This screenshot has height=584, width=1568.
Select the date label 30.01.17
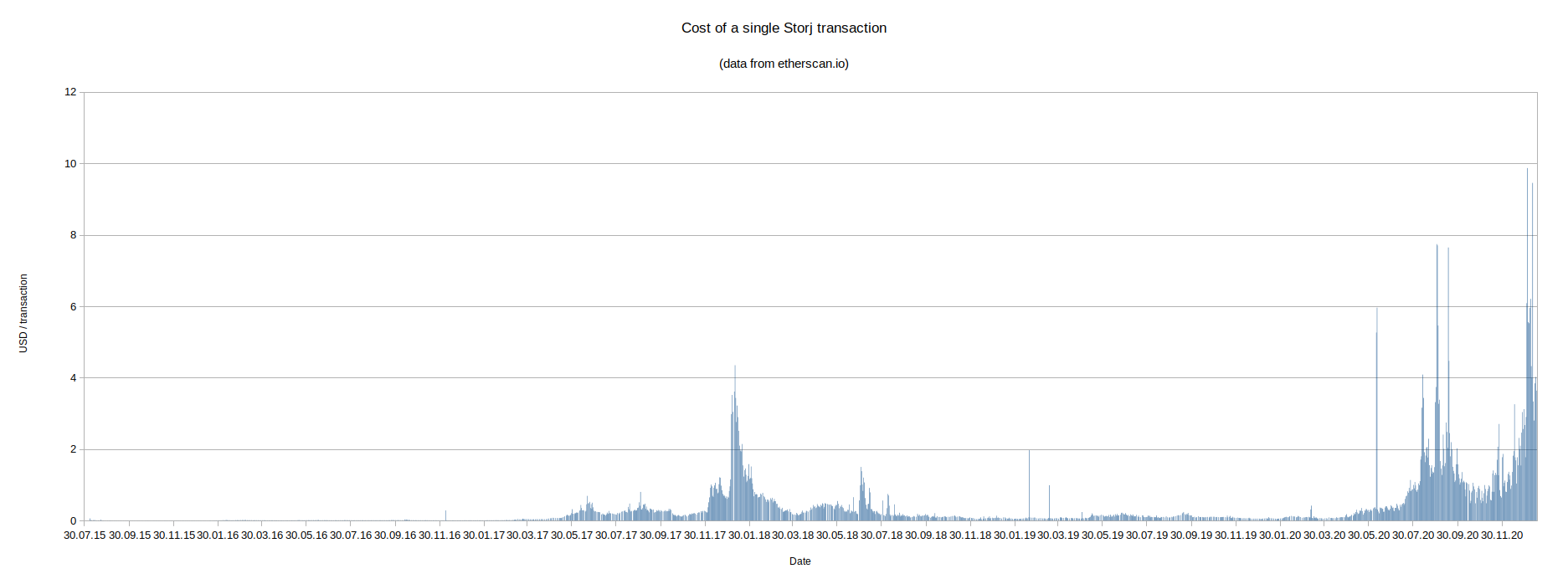pos(484,535)
